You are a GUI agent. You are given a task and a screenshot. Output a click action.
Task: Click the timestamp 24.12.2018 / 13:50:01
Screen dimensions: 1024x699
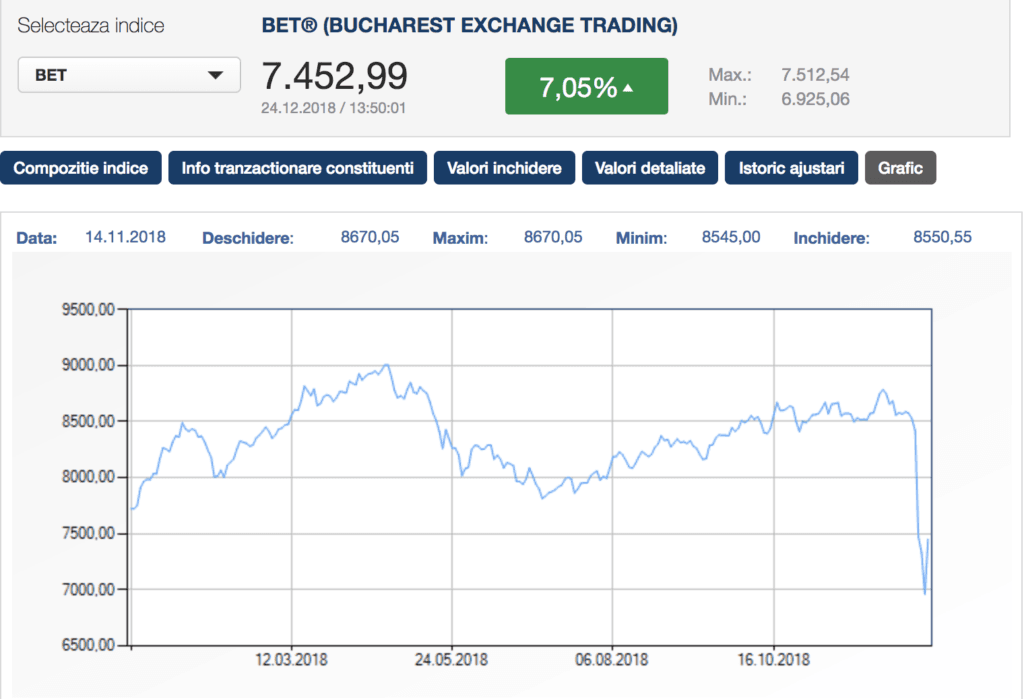pos(334,108)
